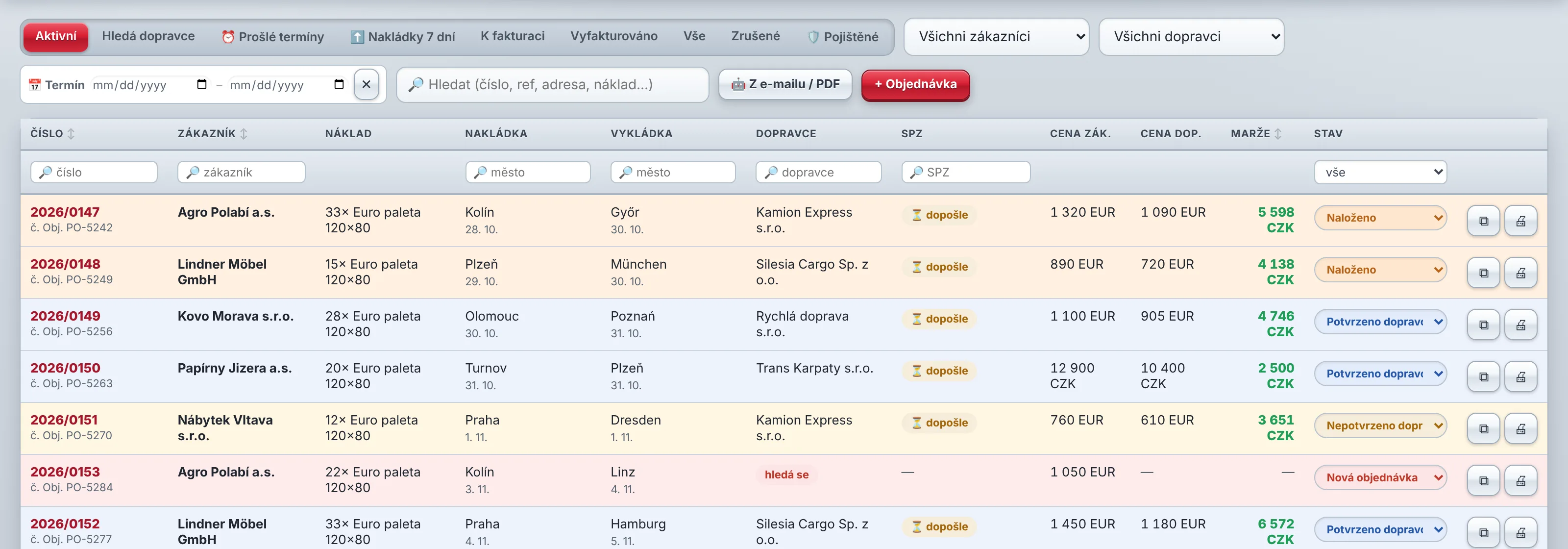1568x549 pixels.
Task: Open the STAV filter 'vše' dropdown
Action: coord(1380,172)
